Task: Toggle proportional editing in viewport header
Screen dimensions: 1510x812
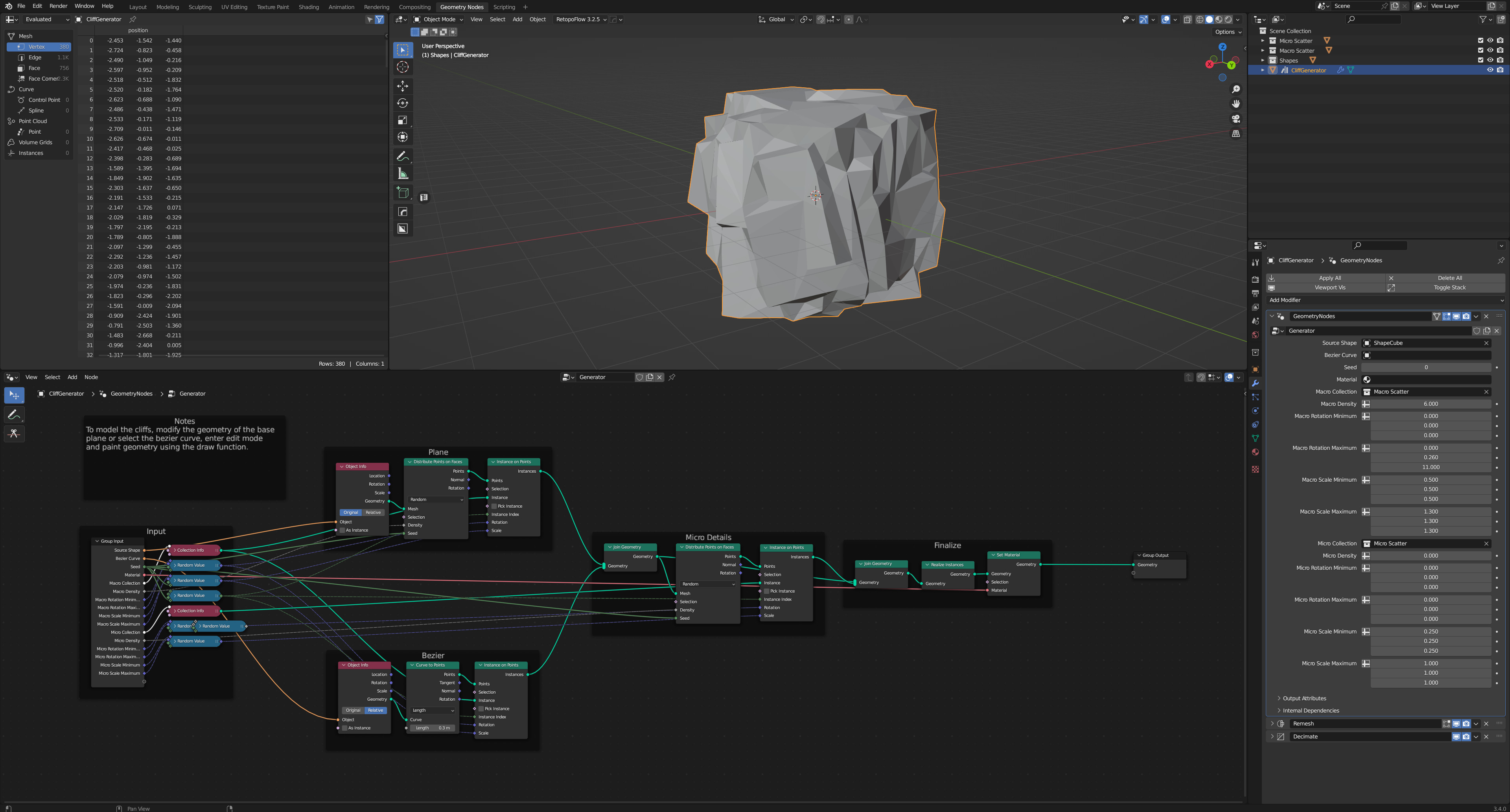Action: (848, 19)
